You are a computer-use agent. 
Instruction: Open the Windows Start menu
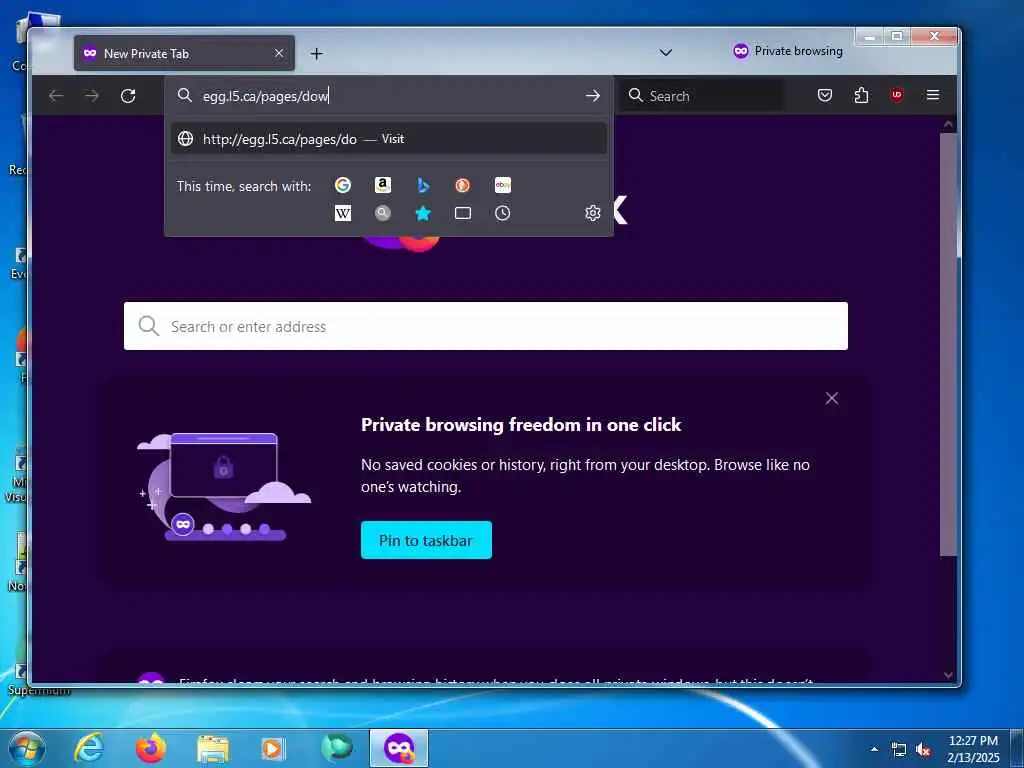pyautogui.click(x=27, y=748)
